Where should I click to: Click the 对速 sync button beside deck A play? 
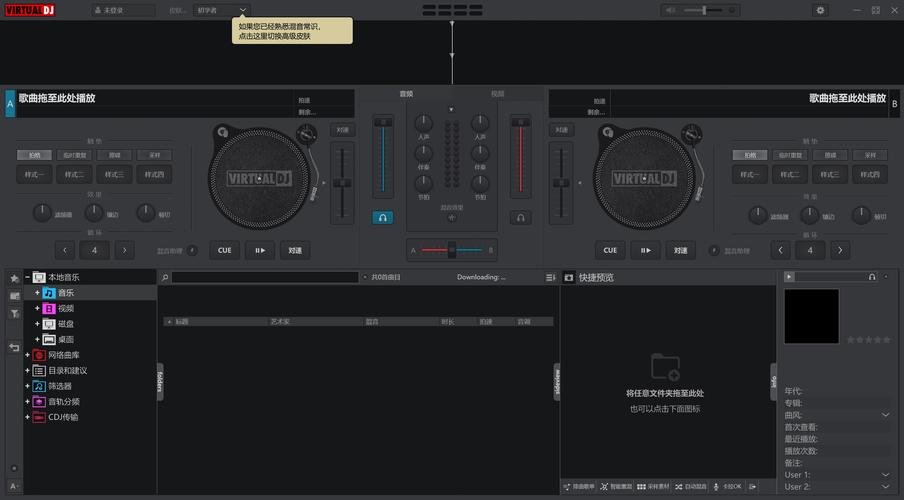tap(295, 250)
